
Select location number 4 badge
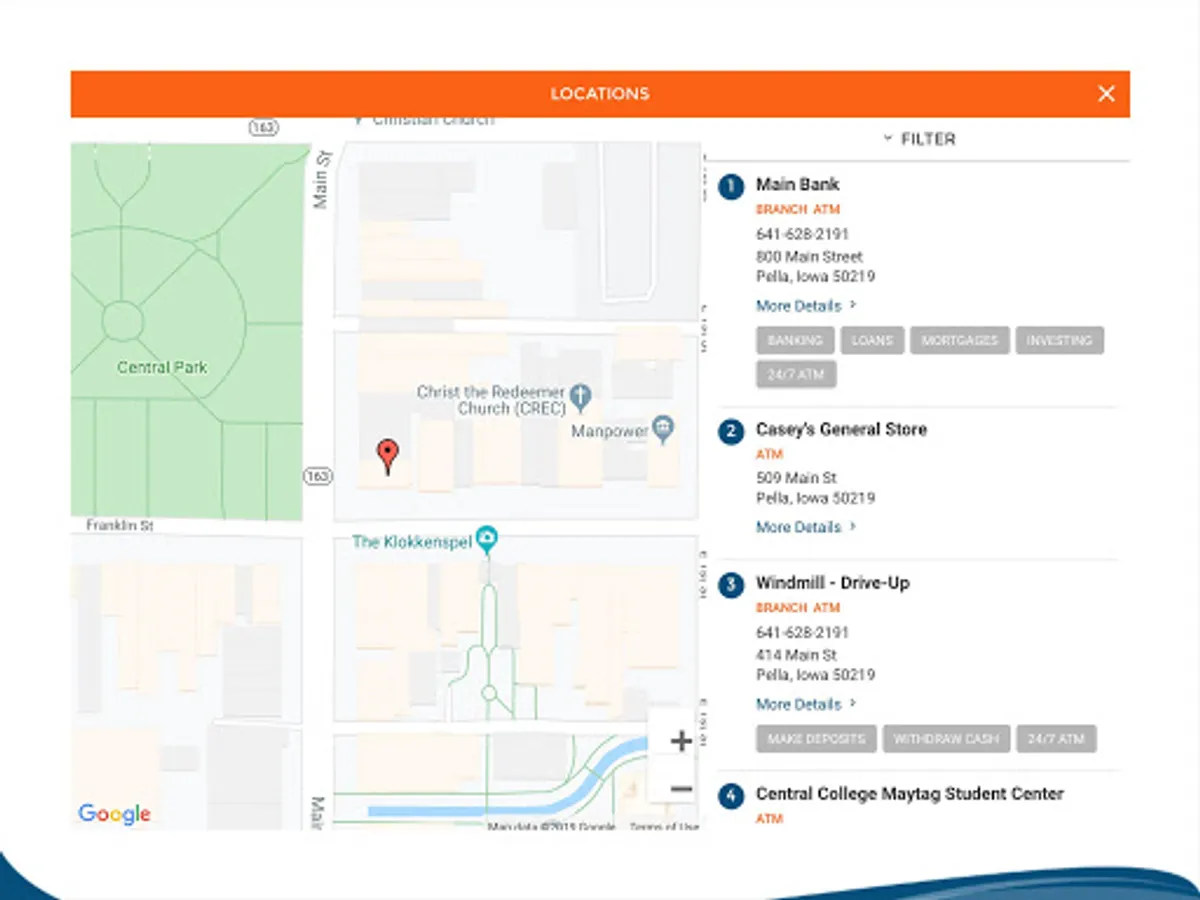point(731,796)
